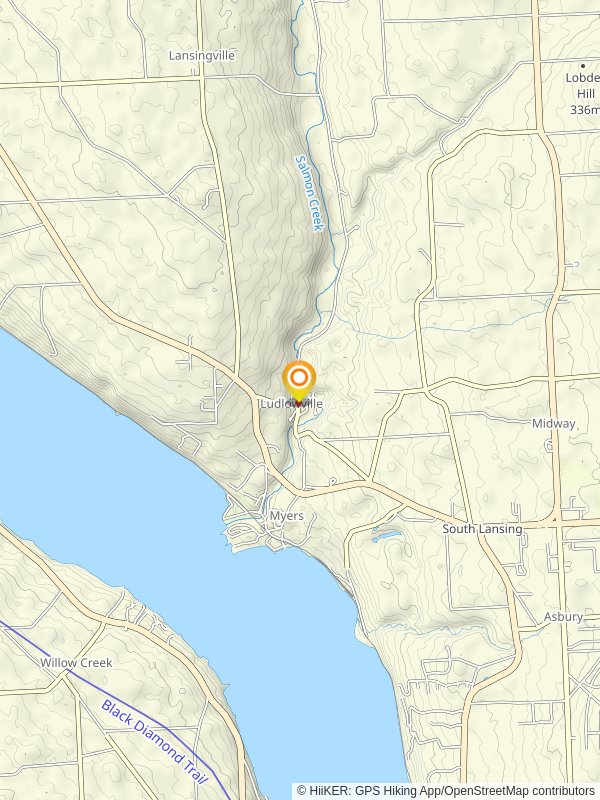Click the Willow Creek label

tap(76, 663)
